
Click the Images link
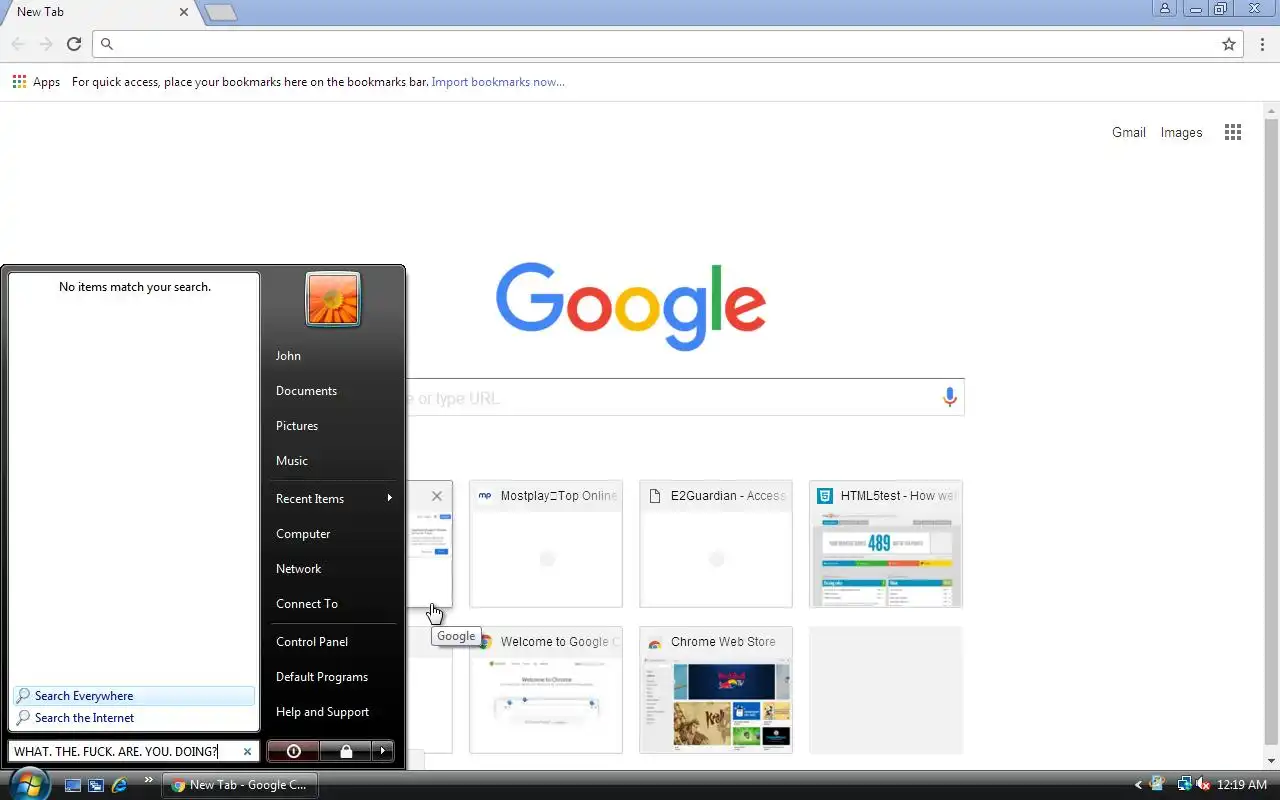[x=1181, y=132]
